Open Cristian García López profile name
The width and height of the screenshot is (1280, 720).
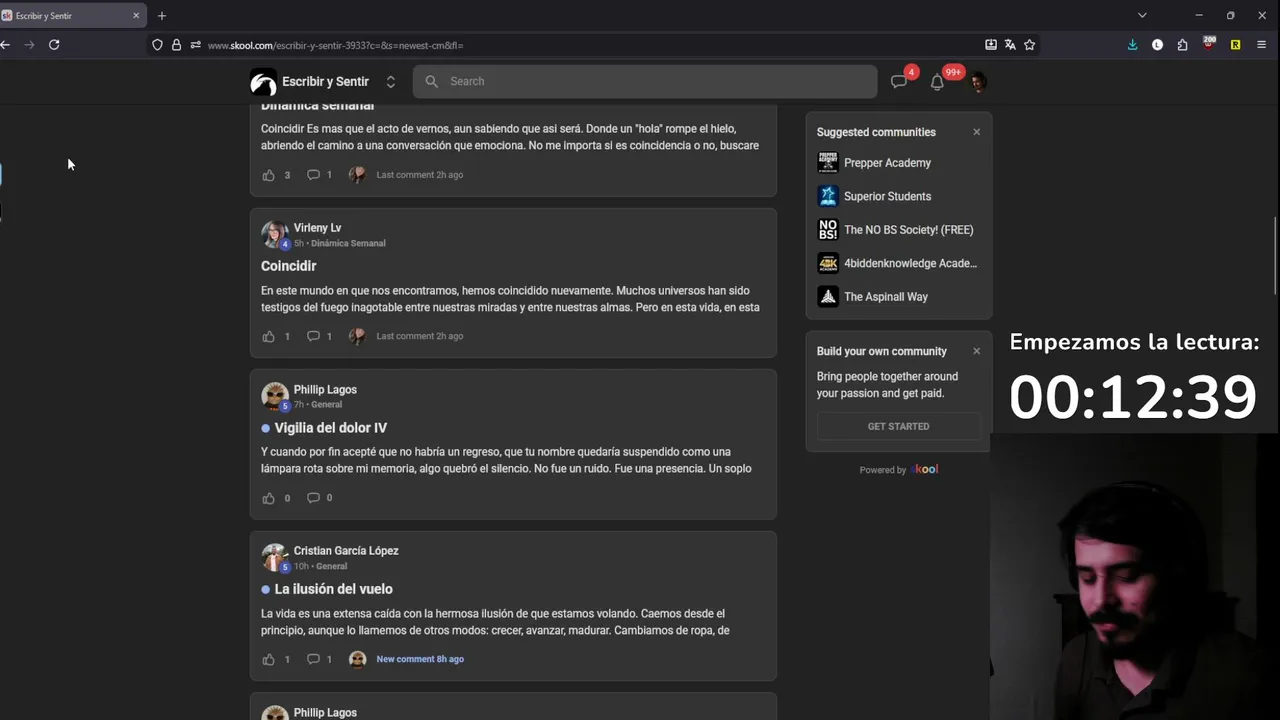[346, 551]
